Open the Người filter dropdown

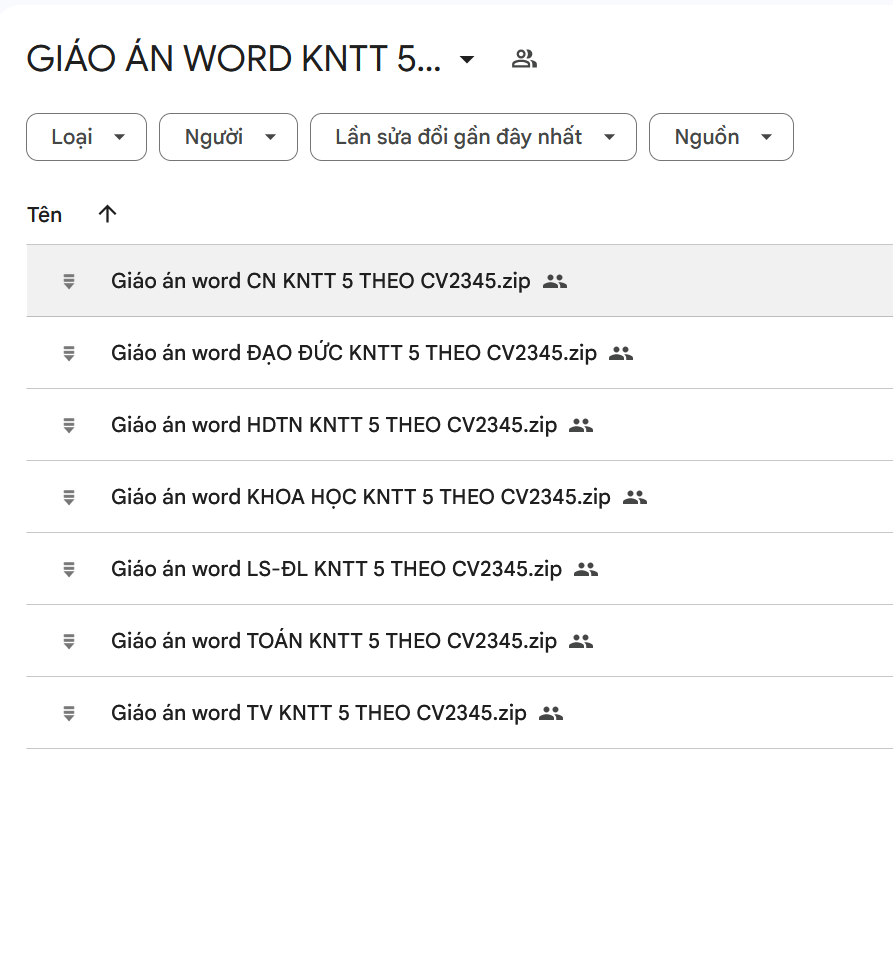click(228, 137)
